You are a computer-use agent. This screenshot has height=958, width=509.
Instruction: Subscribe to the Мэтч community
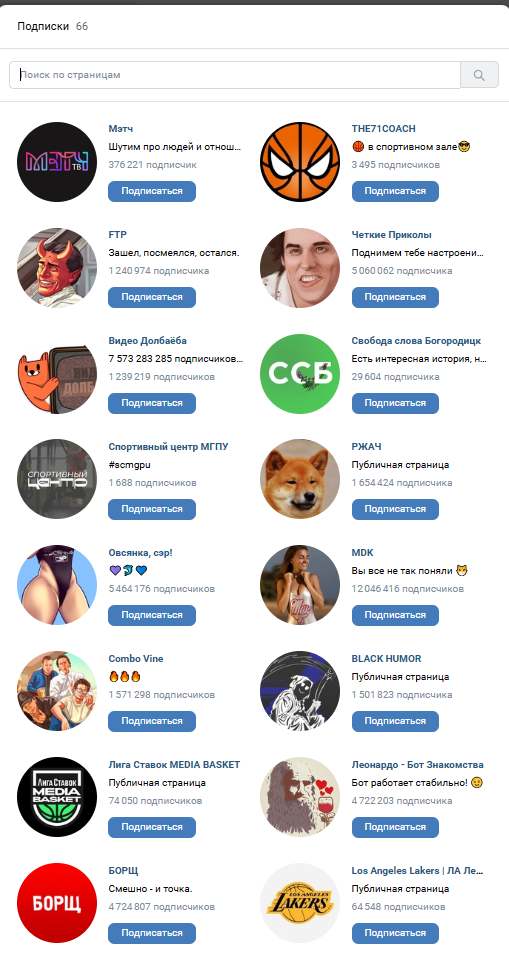pyautogui.click(x=152, y=191)
